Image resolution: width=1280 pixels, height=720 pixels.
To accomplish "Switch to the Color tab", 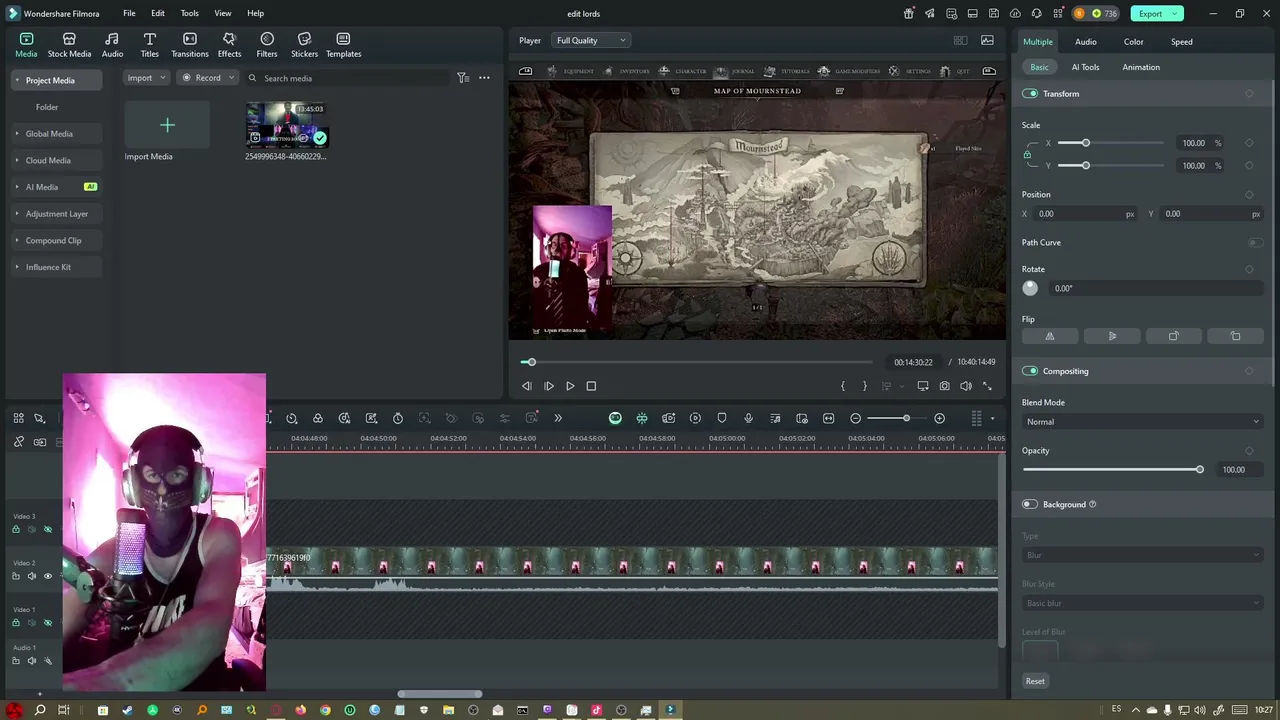I will [x=1133, y=42].
